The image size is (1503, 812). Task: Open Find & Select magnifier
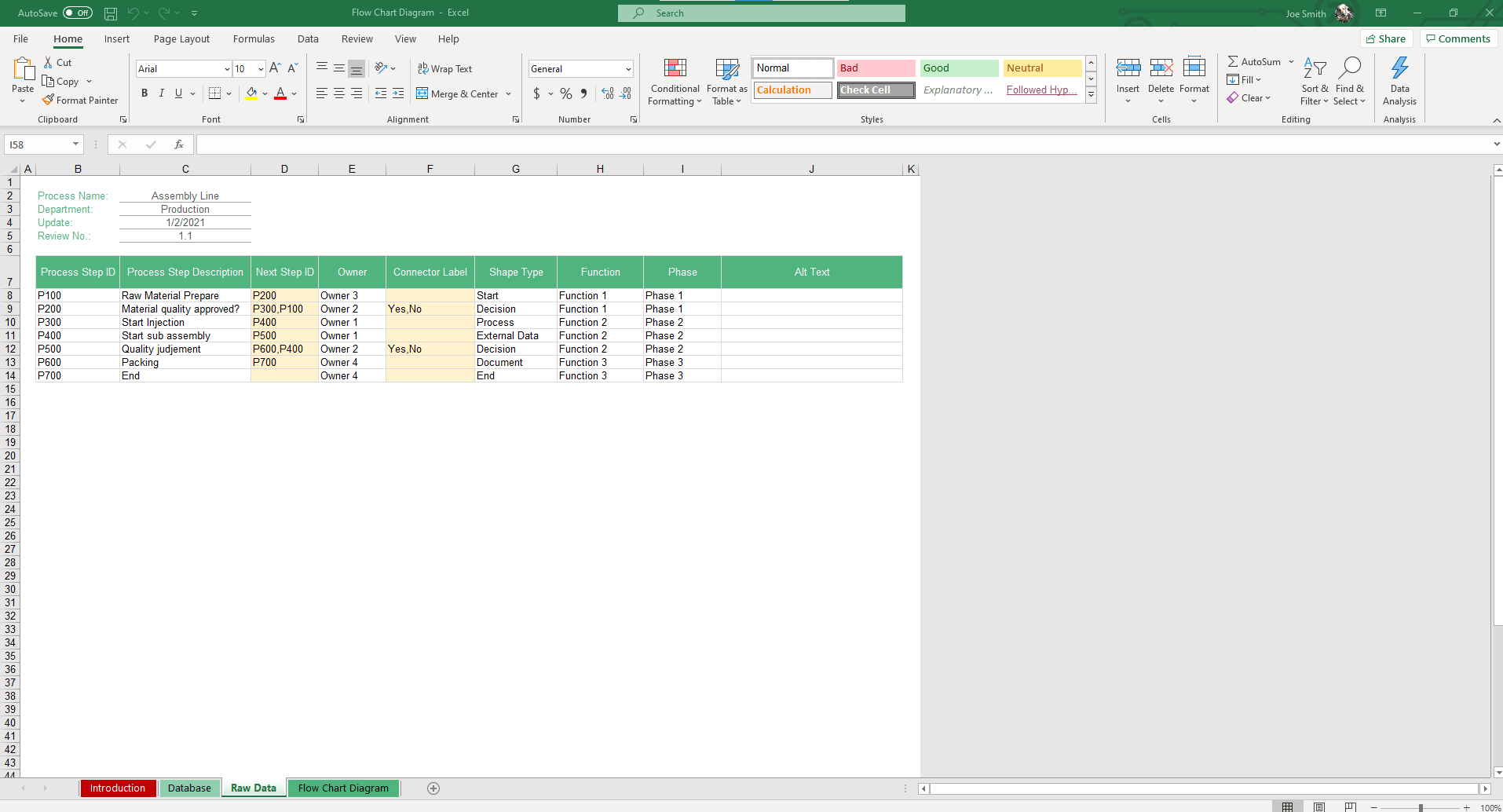[1350, 82]
